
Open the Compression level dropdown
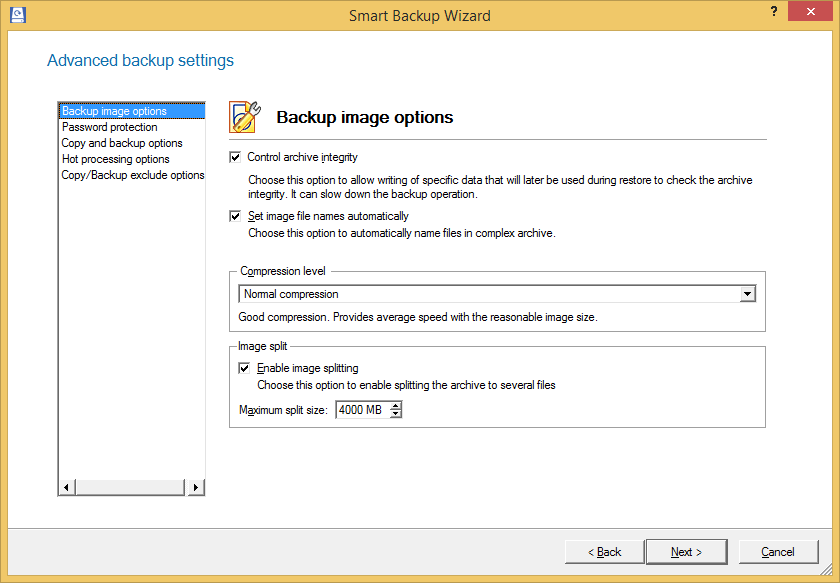(746, 294)
